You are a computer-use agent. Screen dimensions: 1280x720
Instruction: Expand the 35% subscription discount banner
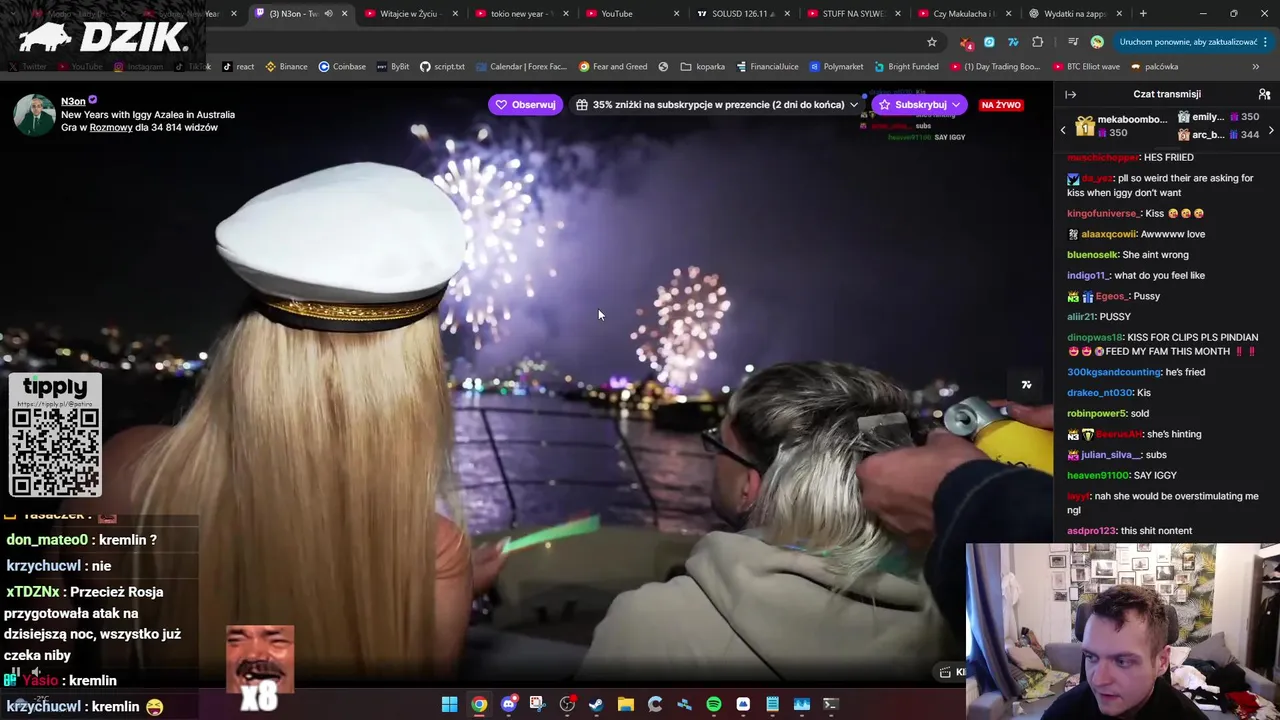point(717,105)
